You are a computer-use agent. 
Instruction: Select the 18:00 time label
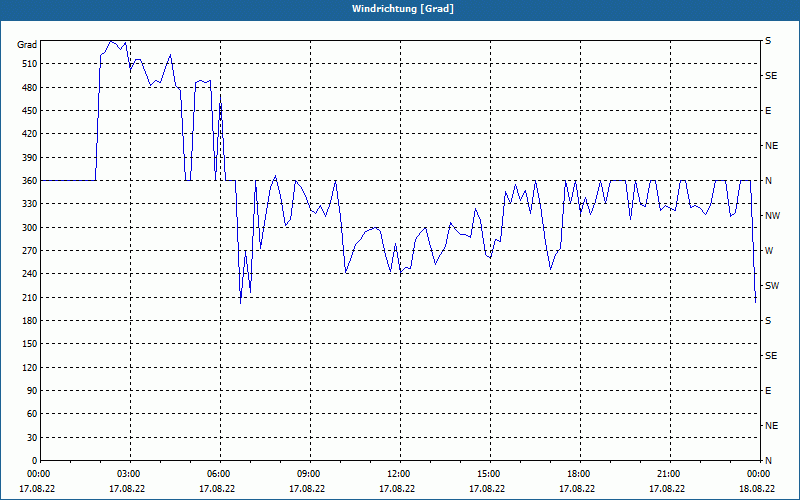(580, 474)
